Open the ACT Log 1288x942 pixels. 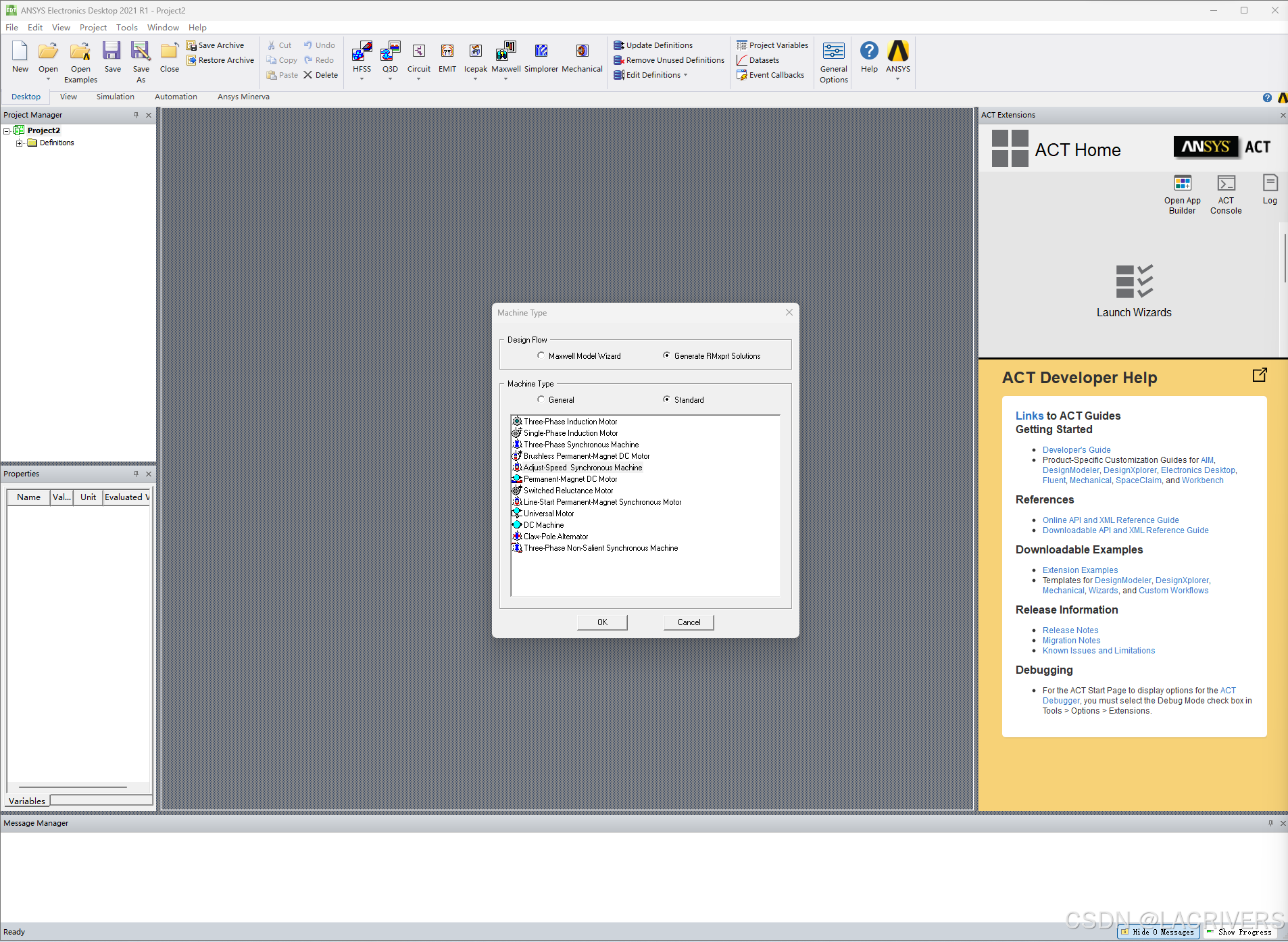1269,190
